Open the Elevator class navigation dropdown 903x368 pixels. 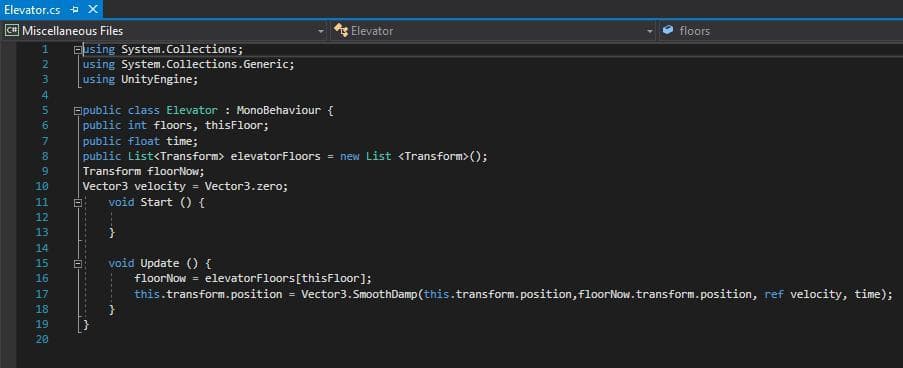click(x=494, y=31)
